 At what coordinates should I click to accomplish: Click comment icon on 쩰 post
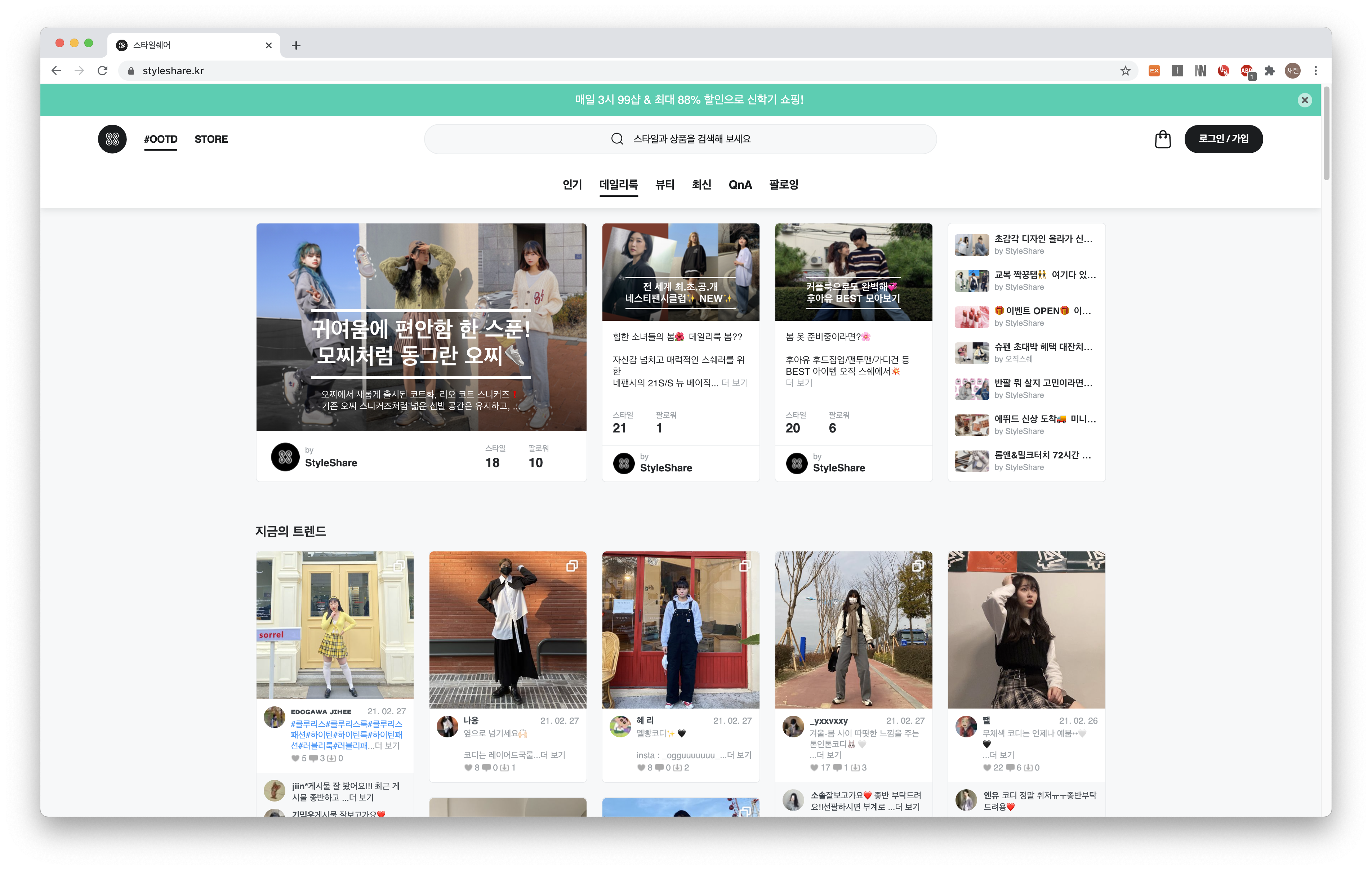[x=1010, y=767]
